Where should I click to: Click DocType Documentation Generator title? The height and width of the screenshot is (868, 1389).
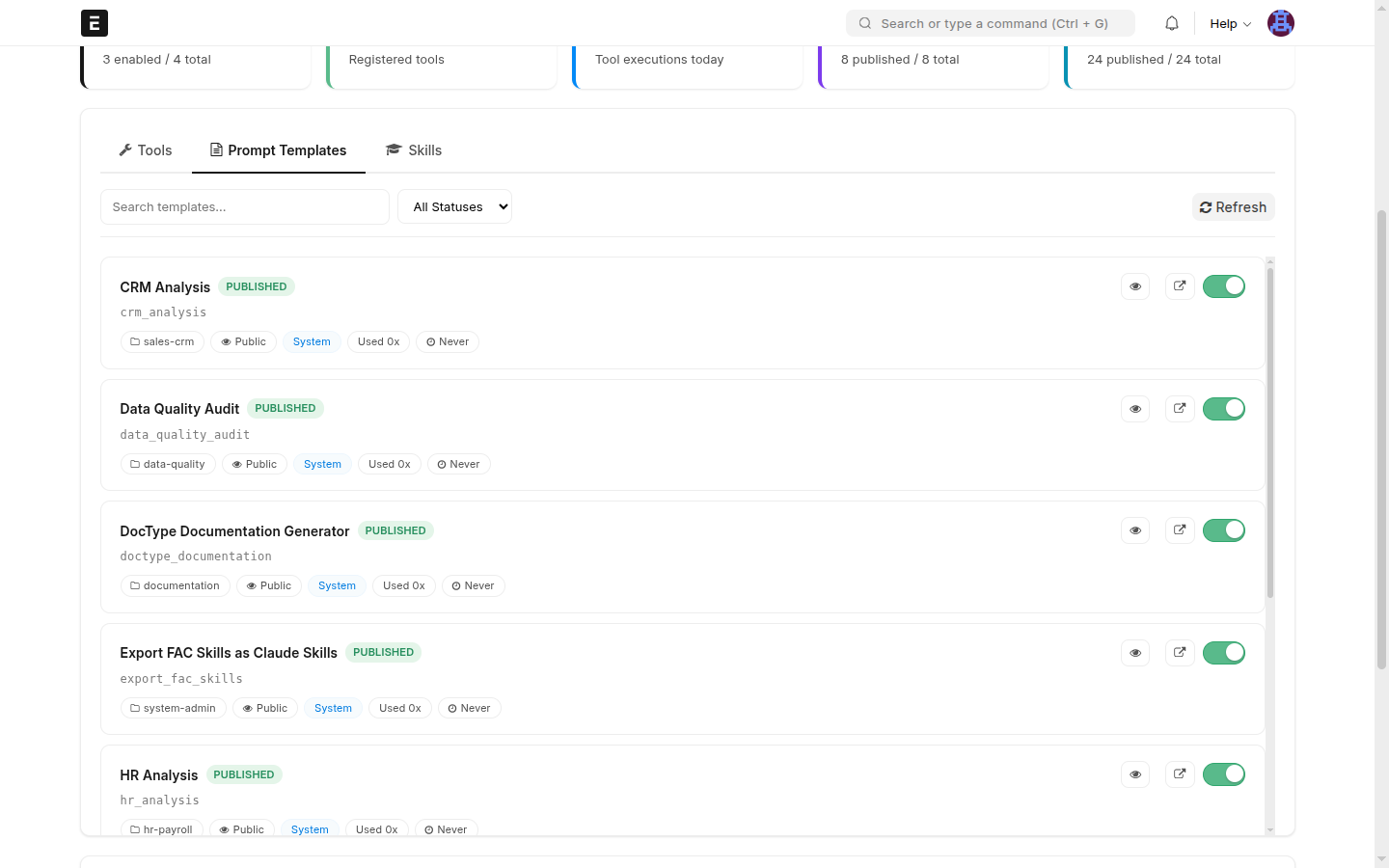tap(234, 531)
